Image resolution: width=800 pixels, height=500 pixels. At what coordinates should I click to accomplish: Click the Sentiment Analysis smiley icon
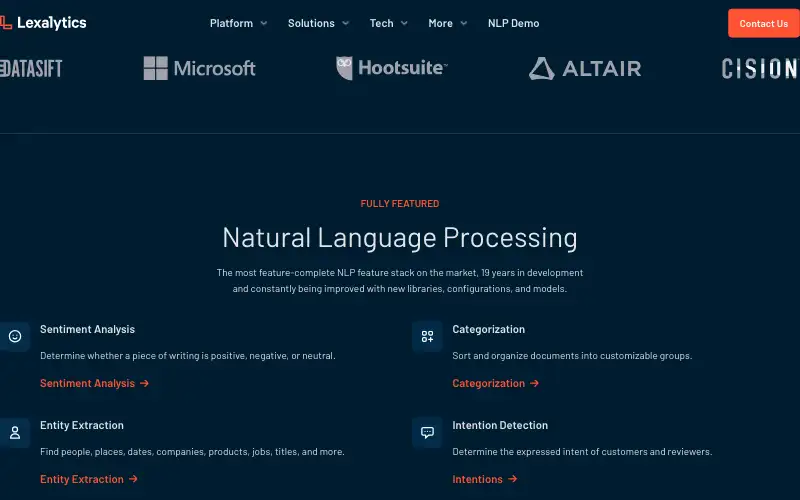coord(15,336)
